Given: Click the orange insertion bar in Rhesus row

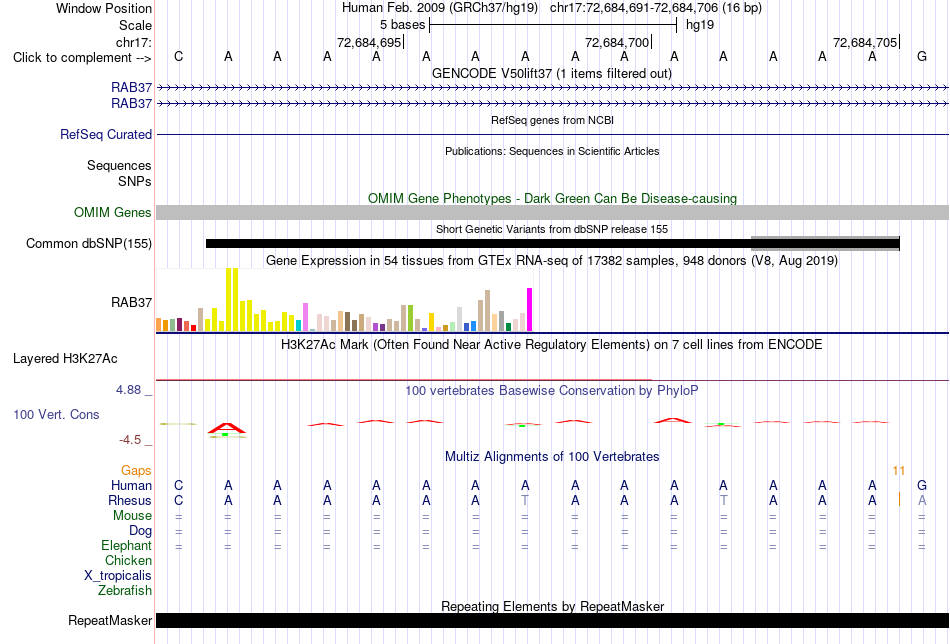Looking at the screenshot, I should point(899,500).
